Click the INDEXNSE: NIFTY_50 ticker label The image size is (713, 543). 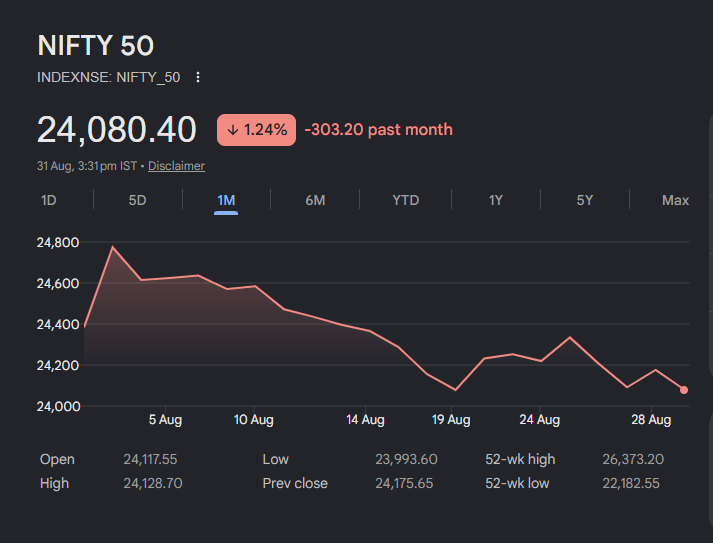point(109,77)
